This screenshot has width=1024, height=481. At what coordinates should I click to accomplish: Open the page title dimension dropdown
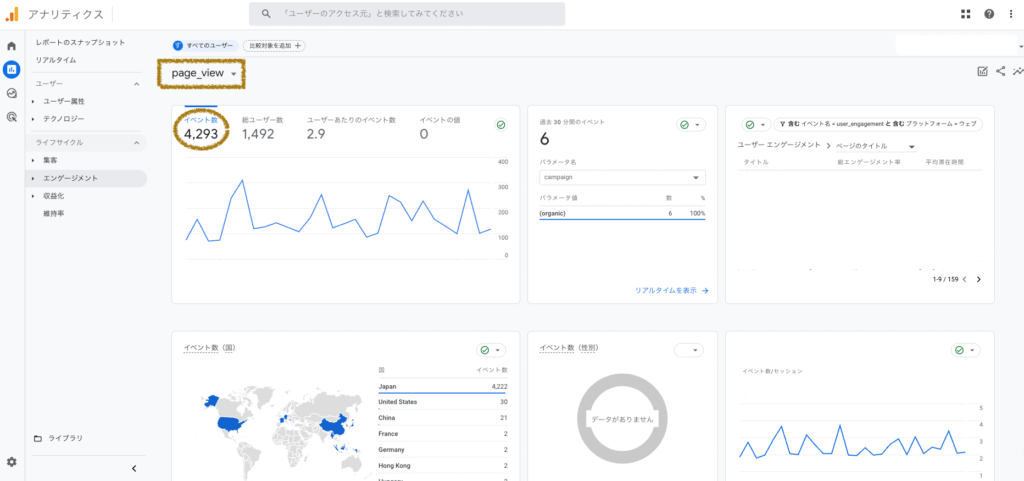[875, 146]
